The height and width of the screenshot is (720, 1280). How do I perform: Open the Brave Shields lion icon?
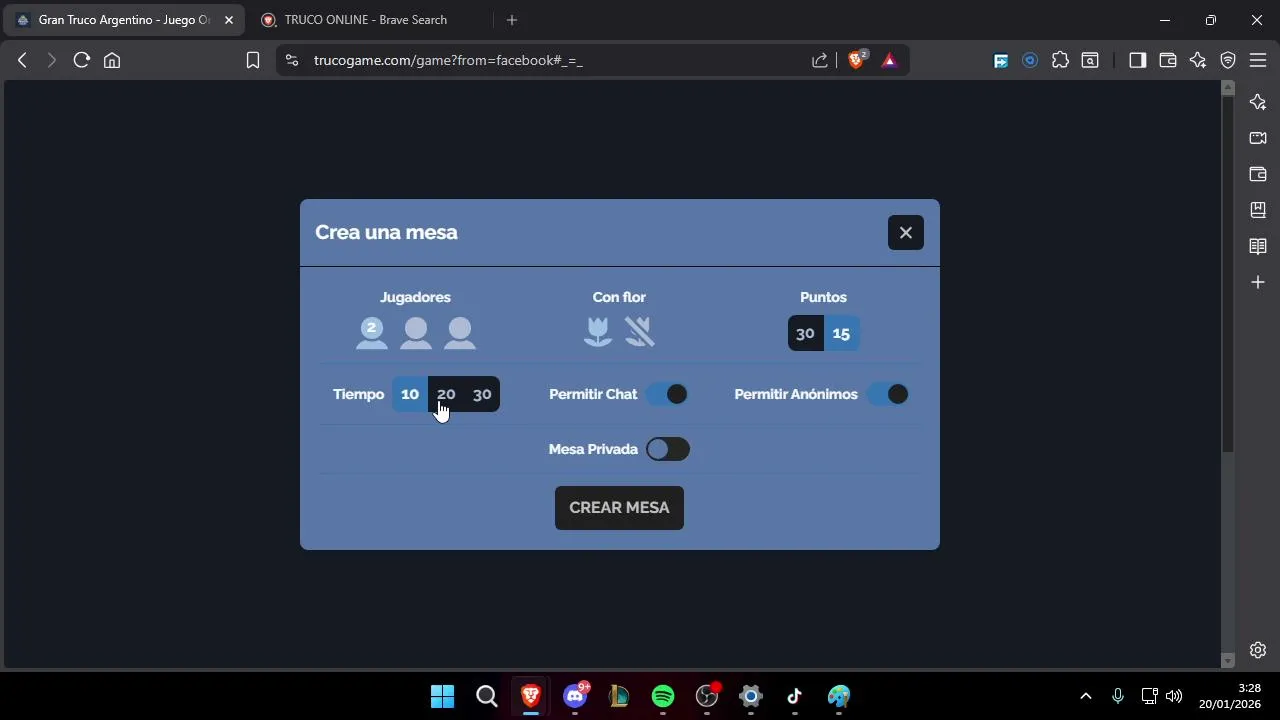[x=856, y=60]
